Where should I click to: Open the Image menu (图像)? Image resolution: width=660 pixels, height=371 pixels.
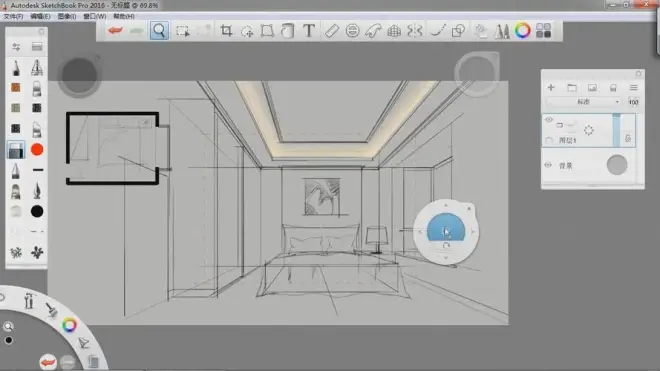pyautogui.click(x=67, y=16)
